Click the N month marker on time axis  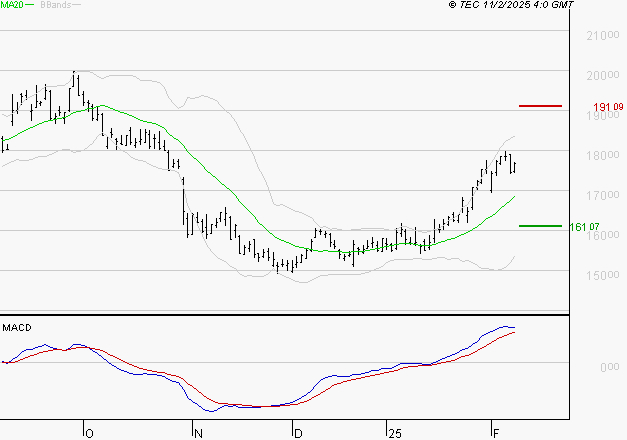click(198, 434)
